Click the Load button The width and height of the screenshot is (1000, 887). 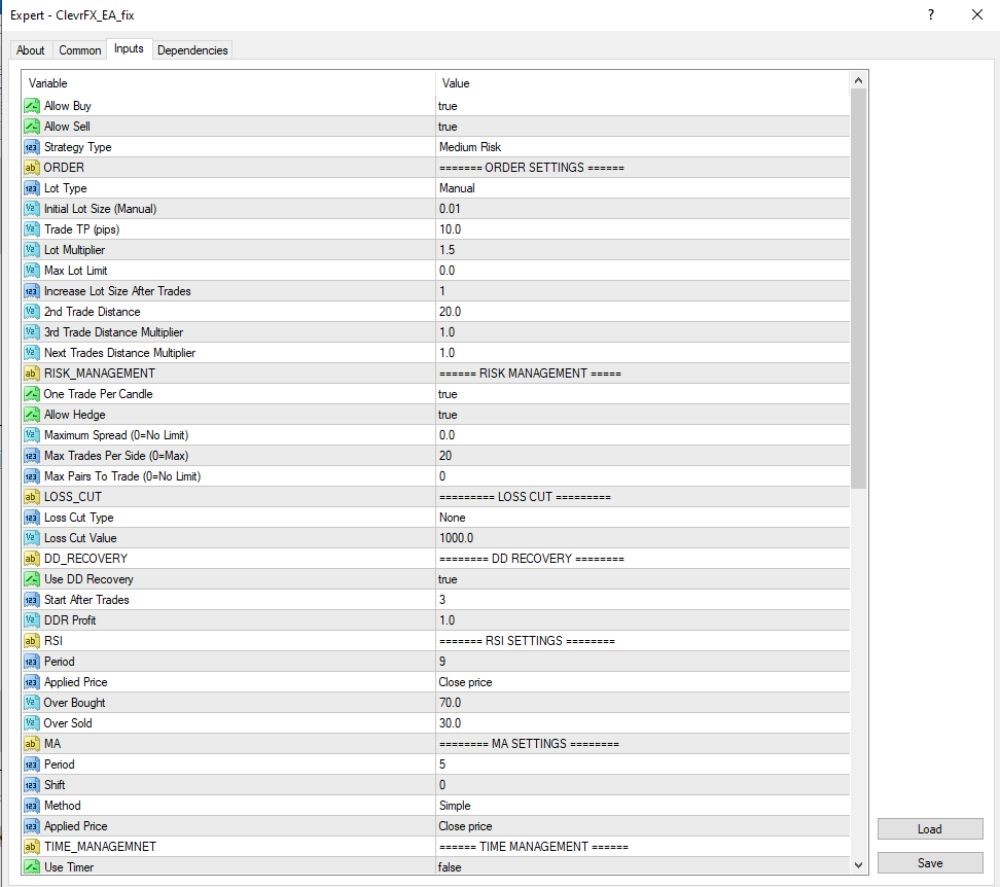pyautogui.click(x=930, y=829)
